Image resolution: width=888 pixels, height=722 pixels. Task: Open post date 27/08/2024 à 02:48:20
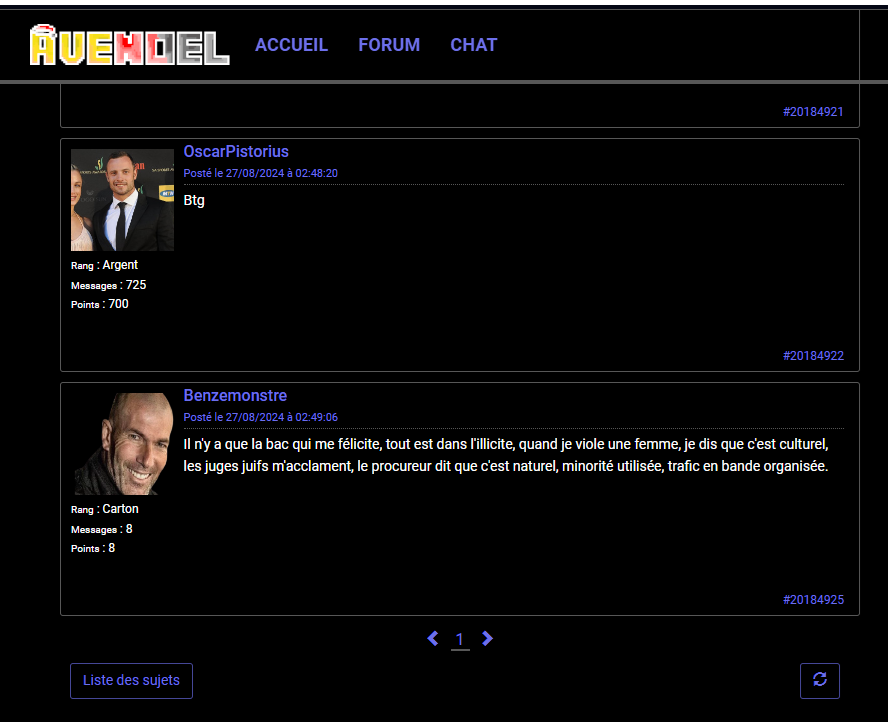261,173
